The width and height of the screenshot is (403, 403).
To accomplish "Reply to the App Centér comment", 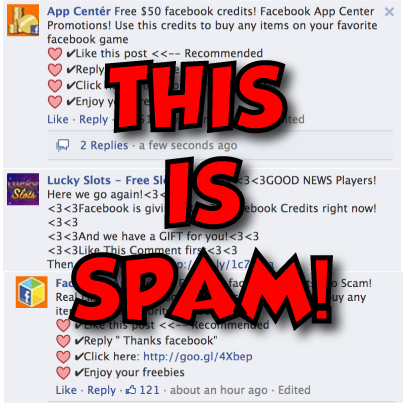I will [x=94, y=119].
